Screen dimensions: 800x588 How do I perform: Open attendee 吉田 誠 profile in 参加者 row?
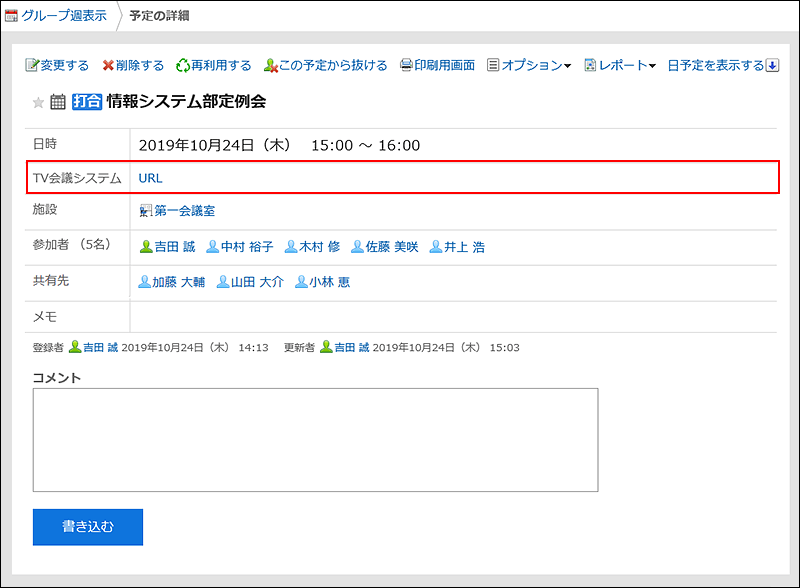[x=174, y=247]
